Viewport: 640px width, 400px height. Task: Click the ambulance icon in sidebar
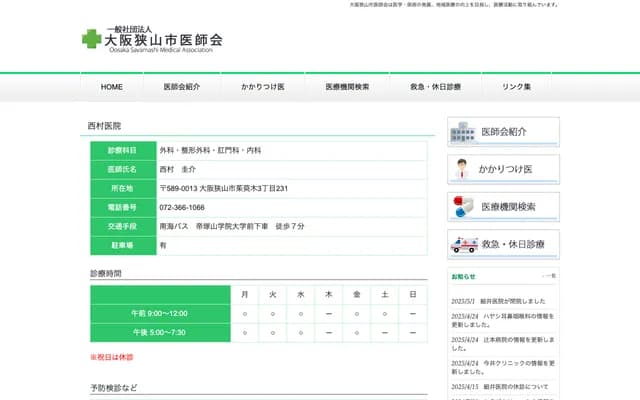pyautogui.click(x=464, y=244)
